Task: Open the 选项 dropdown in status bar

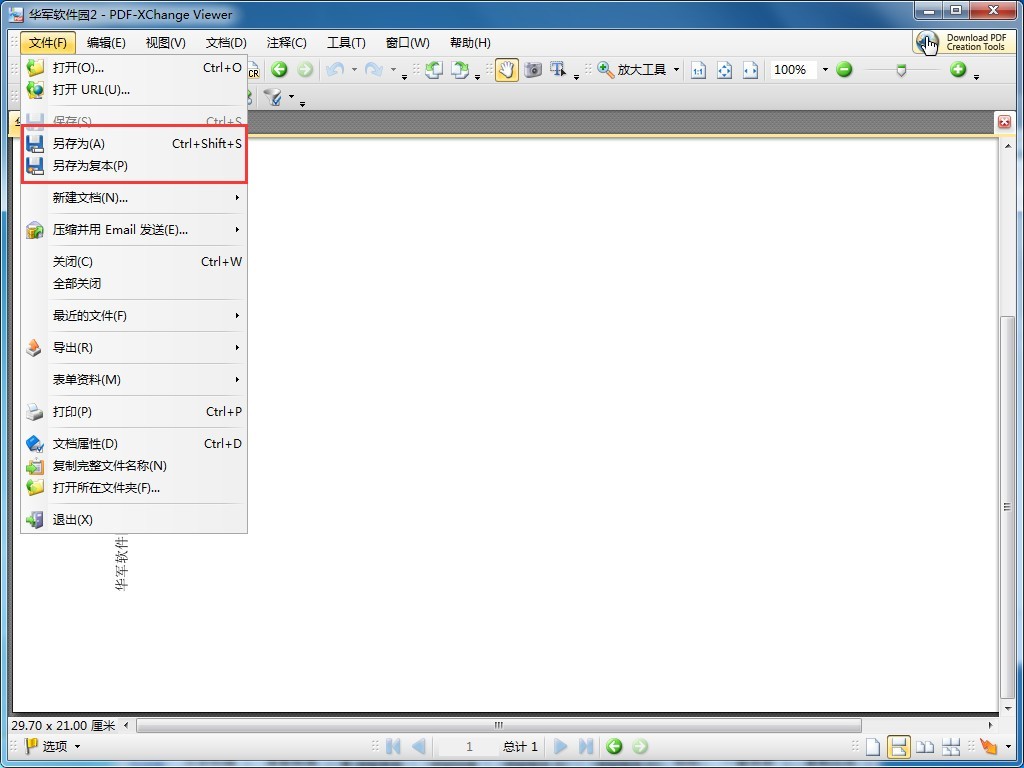Action: pos(77,747)
